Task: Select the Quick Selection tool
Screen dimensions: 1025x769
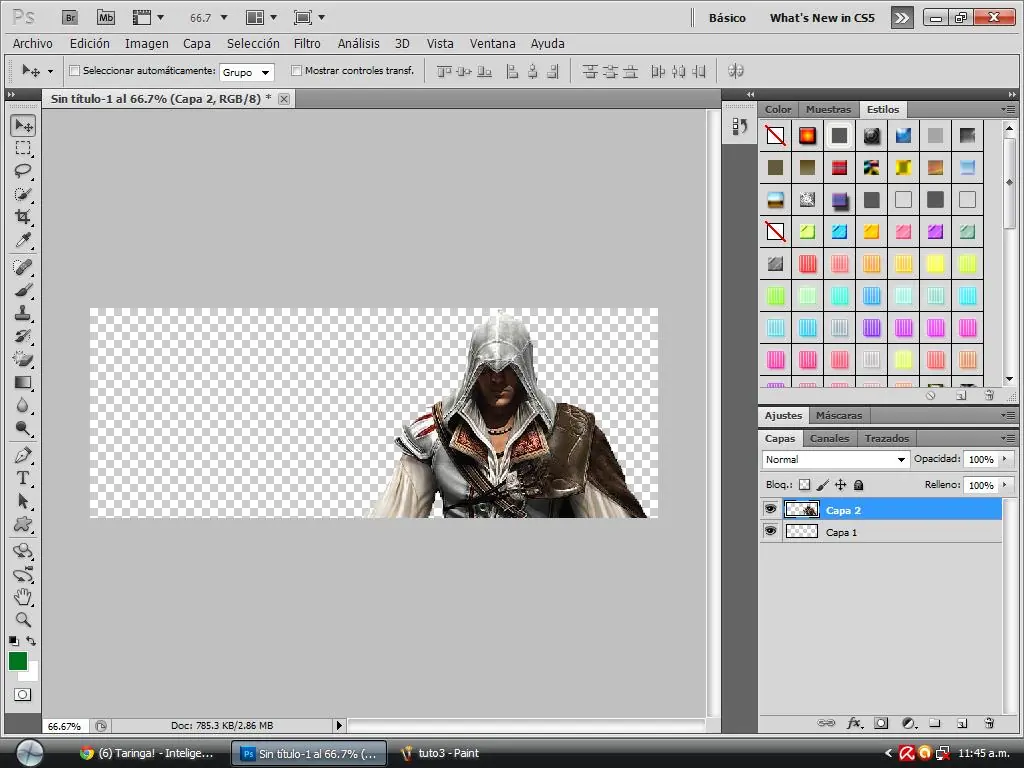Action: coord(24,194)
